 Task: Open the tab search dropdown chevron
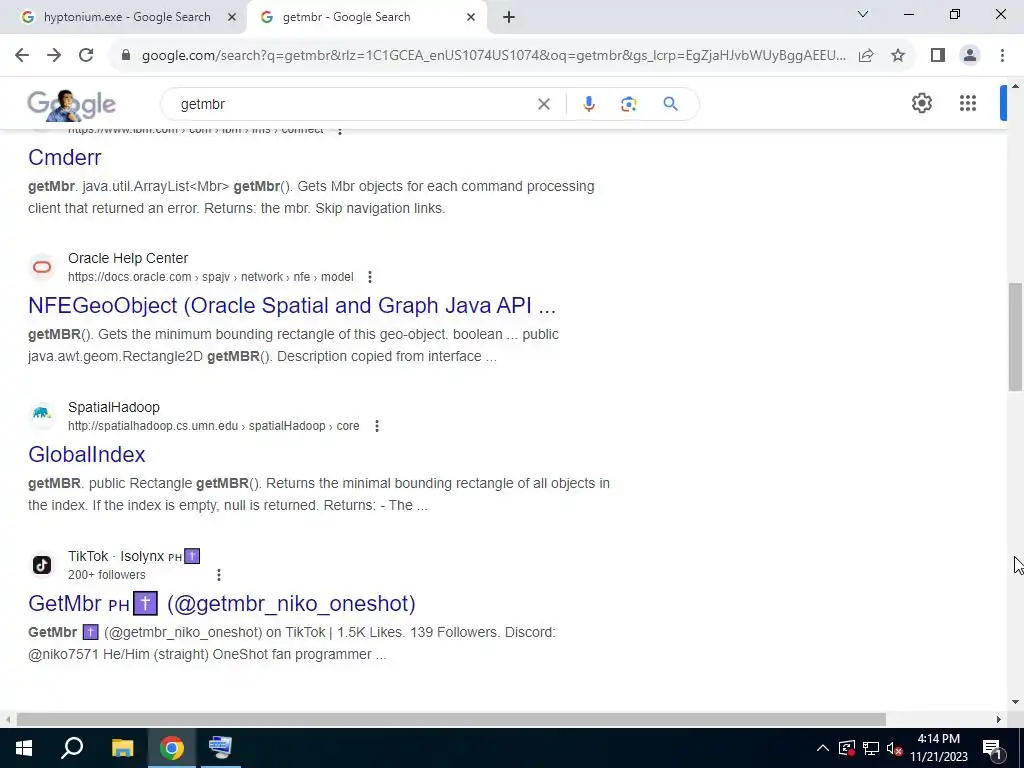click(863, 14)
